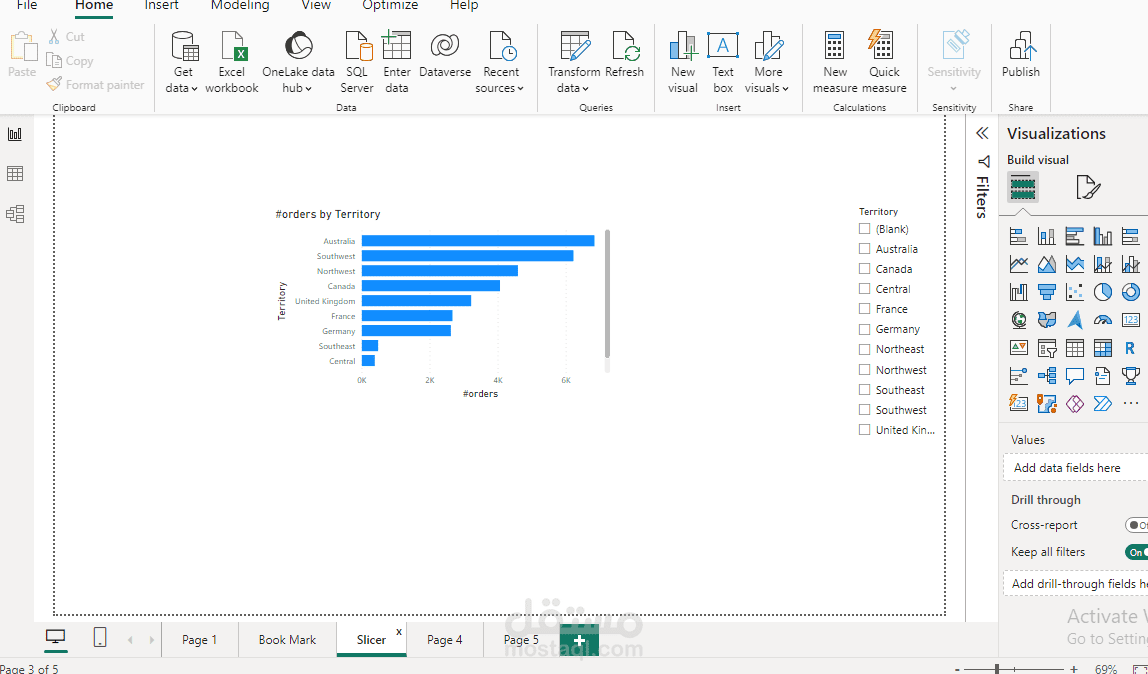Select the table visual

[1075, 348]
